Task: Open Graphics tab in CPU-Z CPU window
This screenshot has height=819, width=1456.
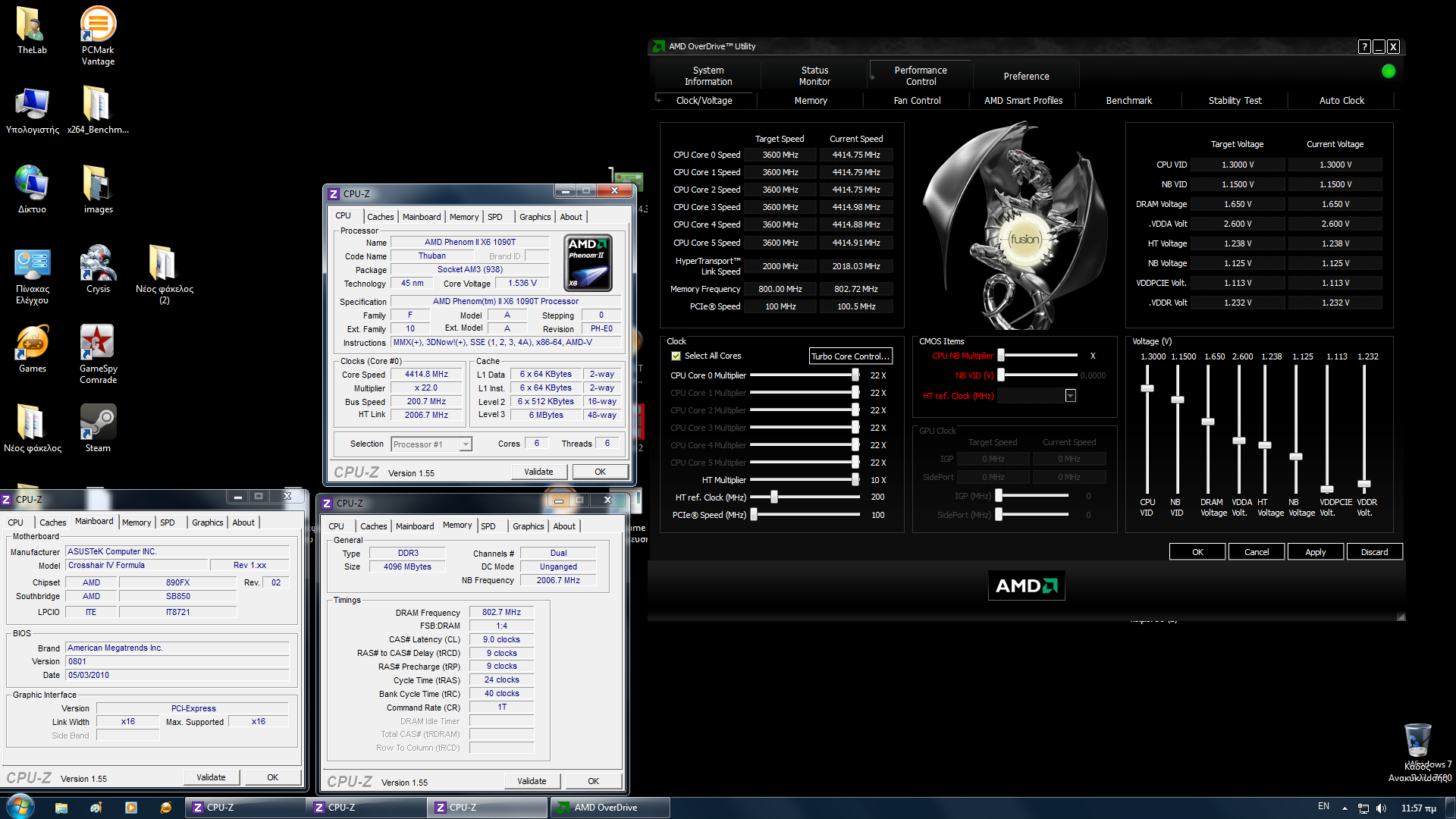Action: [x=535, y=217]
